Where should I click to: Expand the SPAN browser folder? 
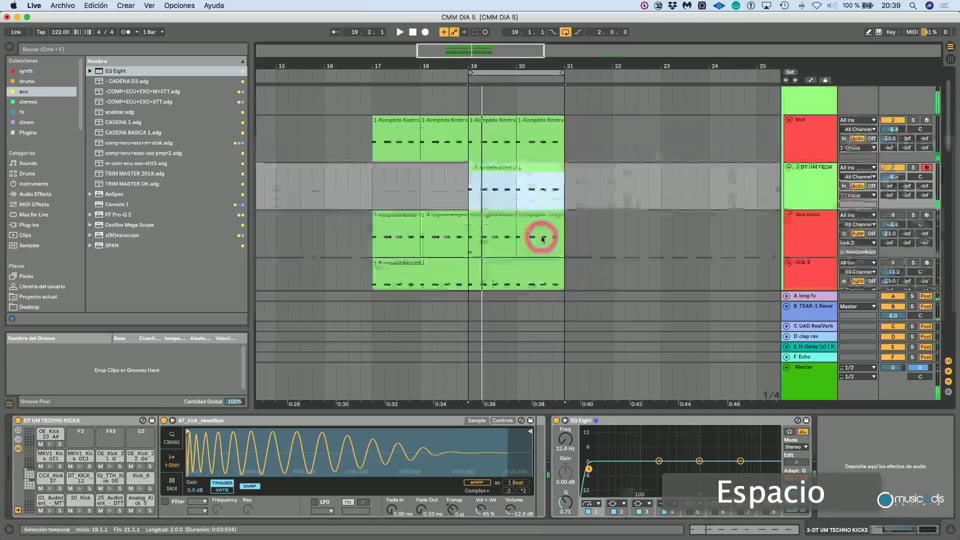coord(90,246)
